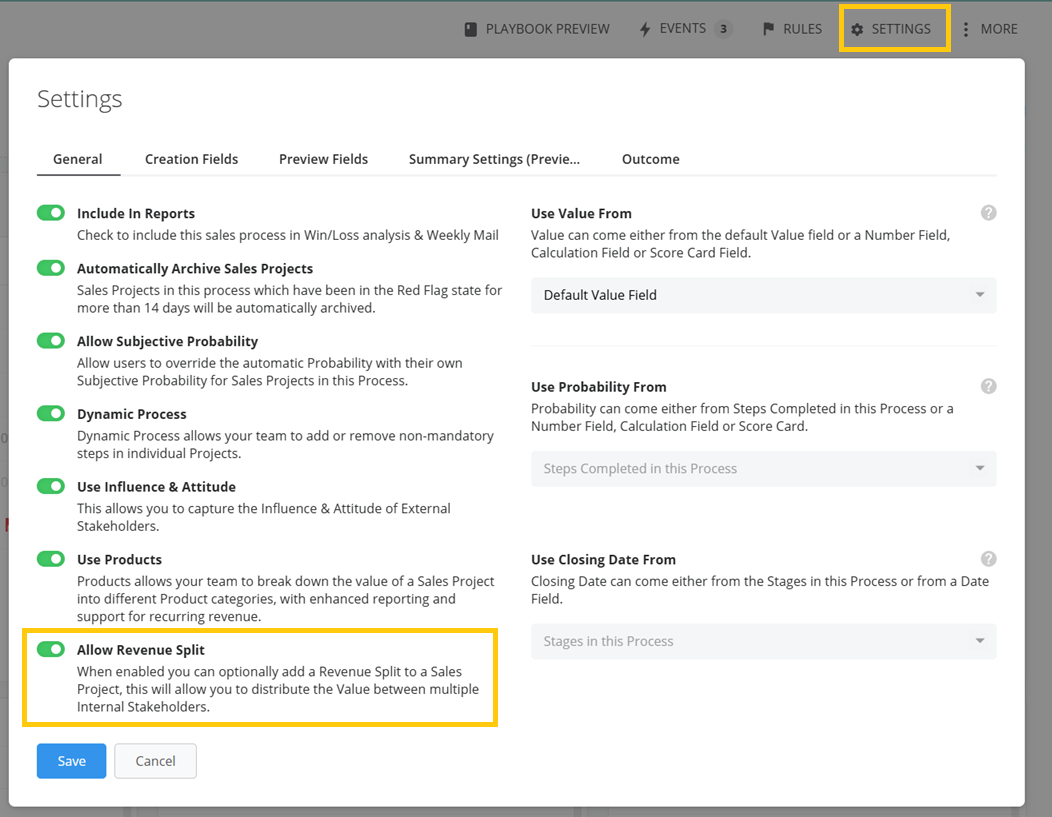Click help icon beside Use Value From
Image resolution: width=1052 pixels, height=817 pixels.
988,213
